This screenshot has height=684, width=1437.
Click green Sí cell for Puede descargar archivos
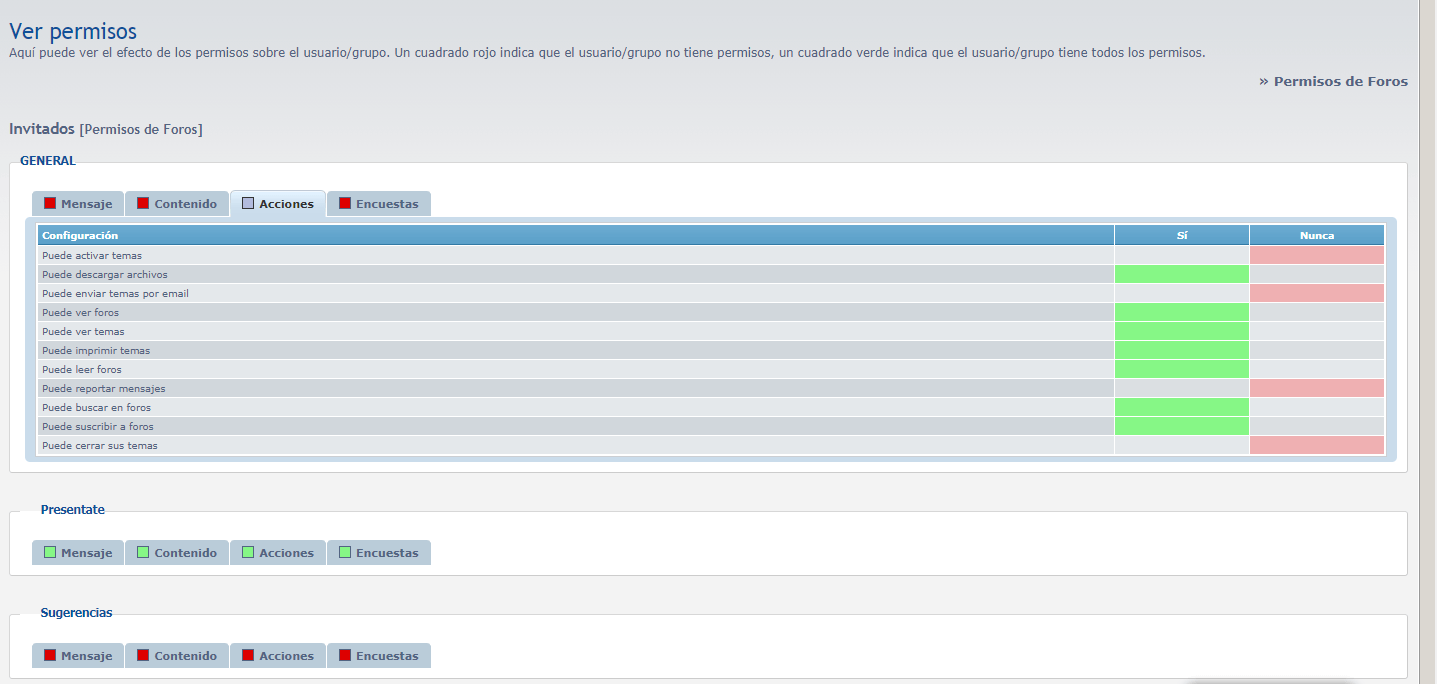click(1181, 274)
